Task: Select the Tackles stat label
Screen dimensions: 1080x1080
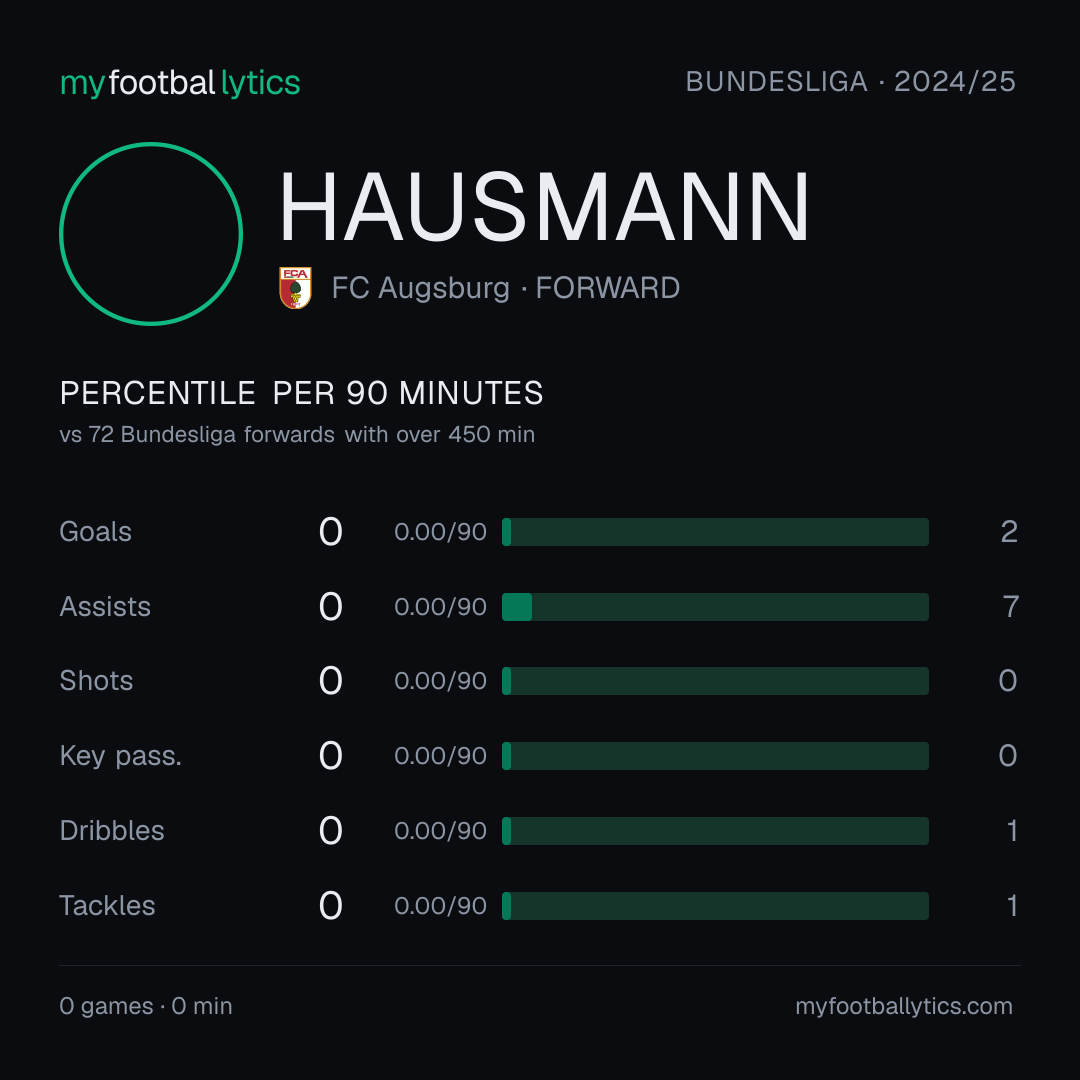Action: (107, 906)
